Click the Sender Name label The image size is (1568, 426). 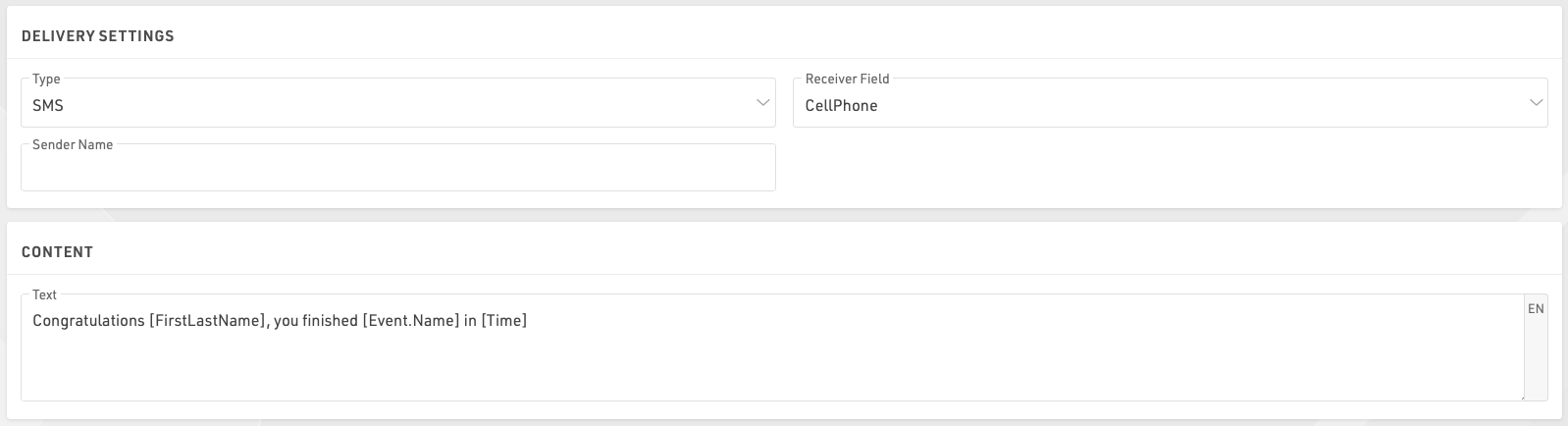[73, 144]
